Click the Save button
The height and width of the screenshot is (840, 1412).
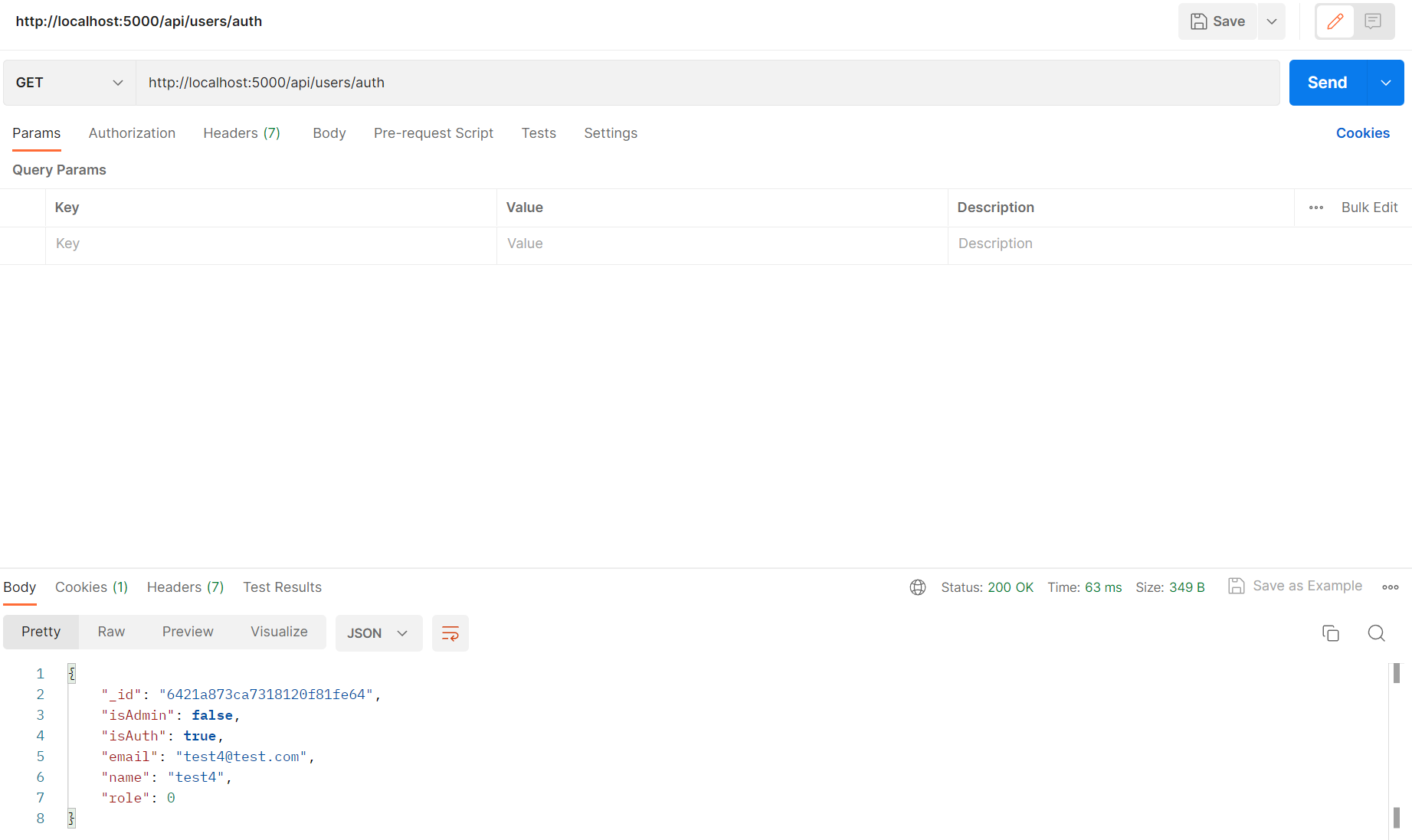coord(1217,21)
